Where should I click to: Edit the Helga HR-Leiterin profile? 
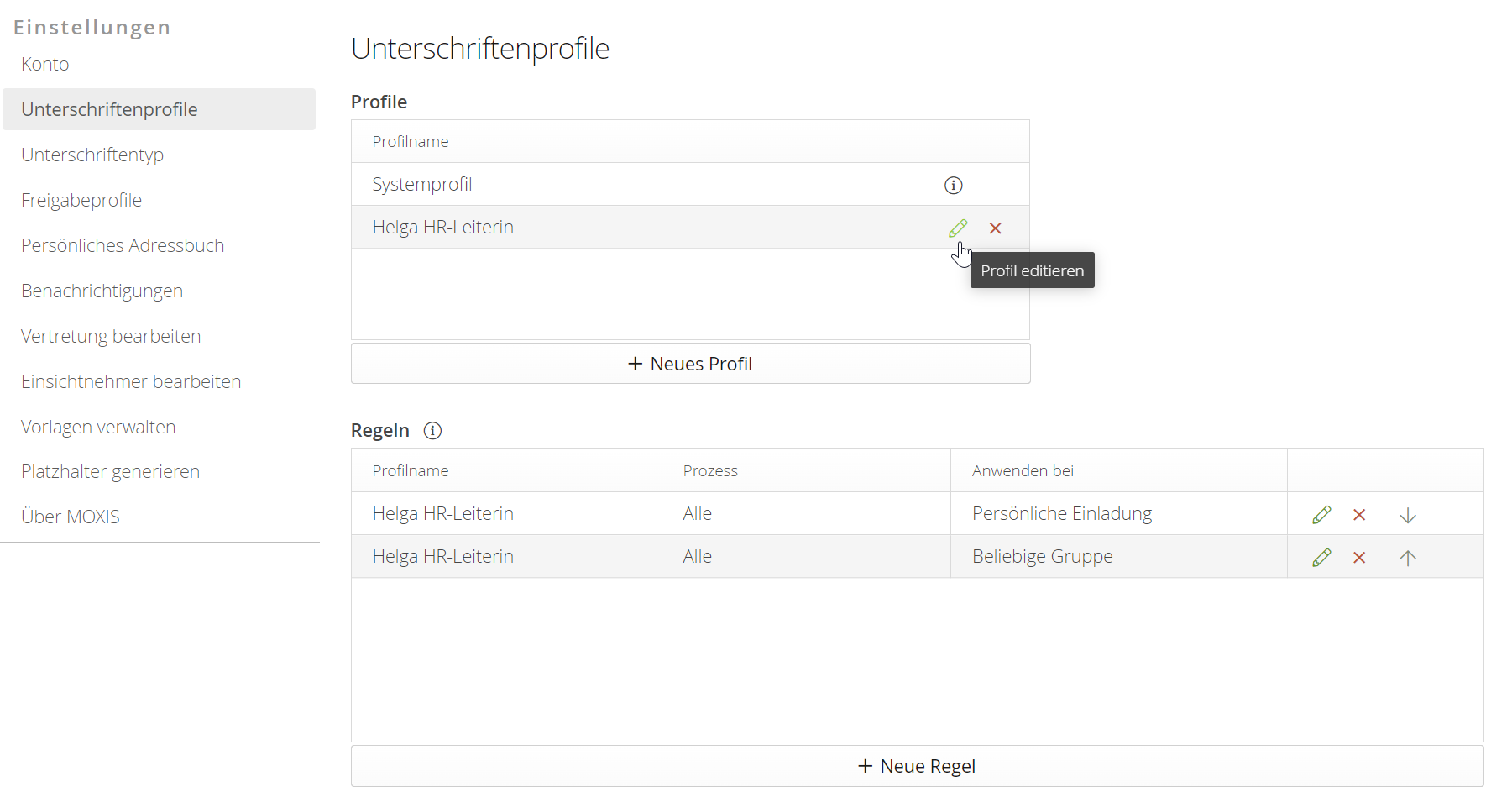(958, 228)
